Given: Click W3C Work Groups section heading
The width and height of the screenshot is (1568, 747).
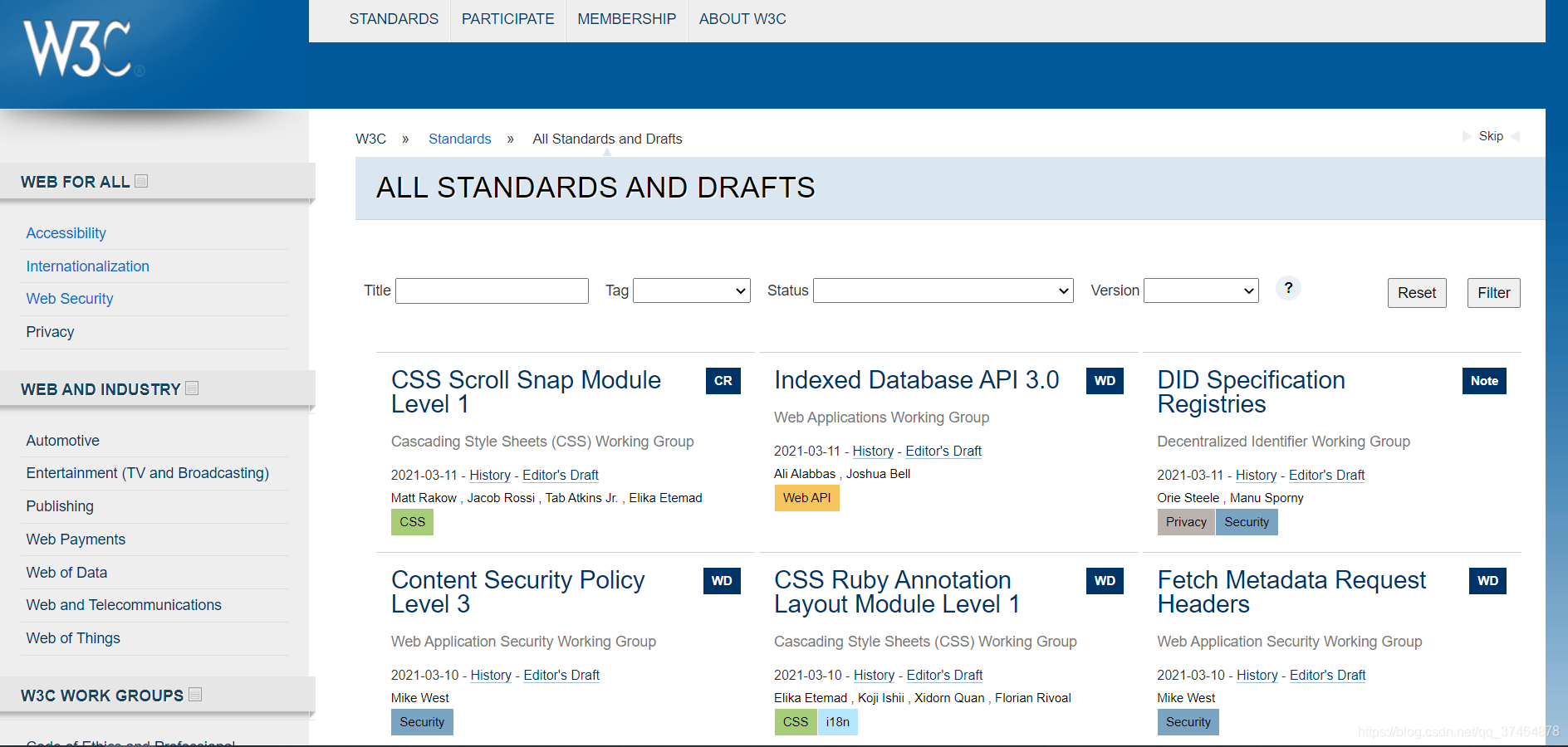Looking at the screenshot, I should click(102, 696).
